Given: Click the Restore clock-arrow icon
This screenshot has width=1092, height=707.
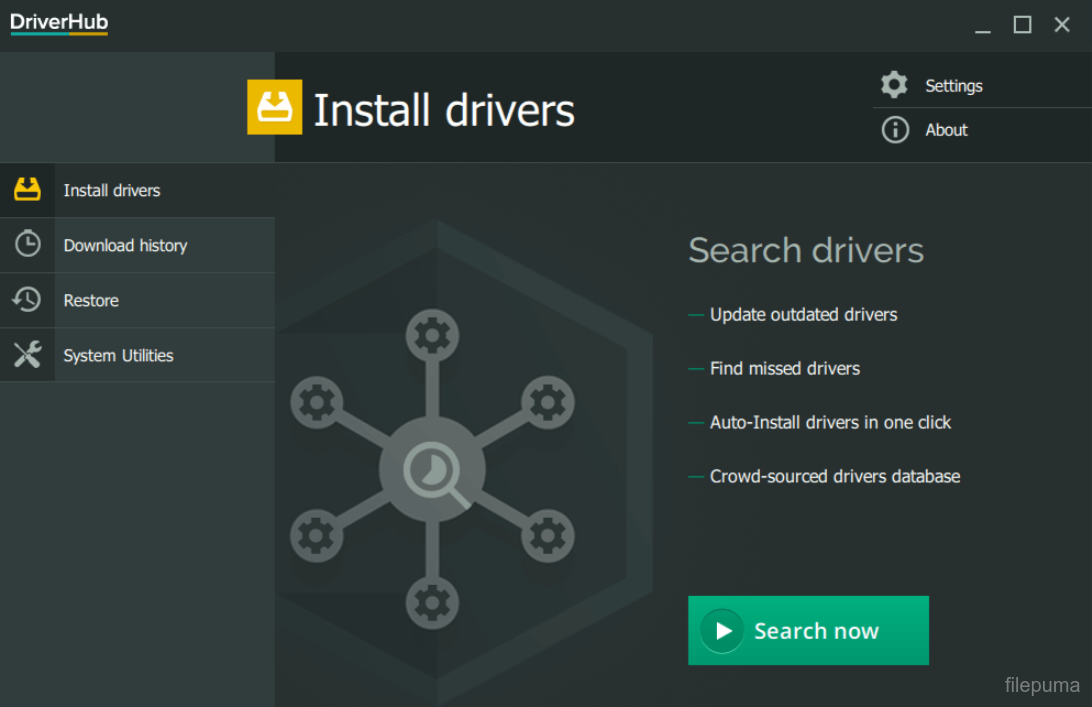Looking at the screenshot, I should [27, 299].
